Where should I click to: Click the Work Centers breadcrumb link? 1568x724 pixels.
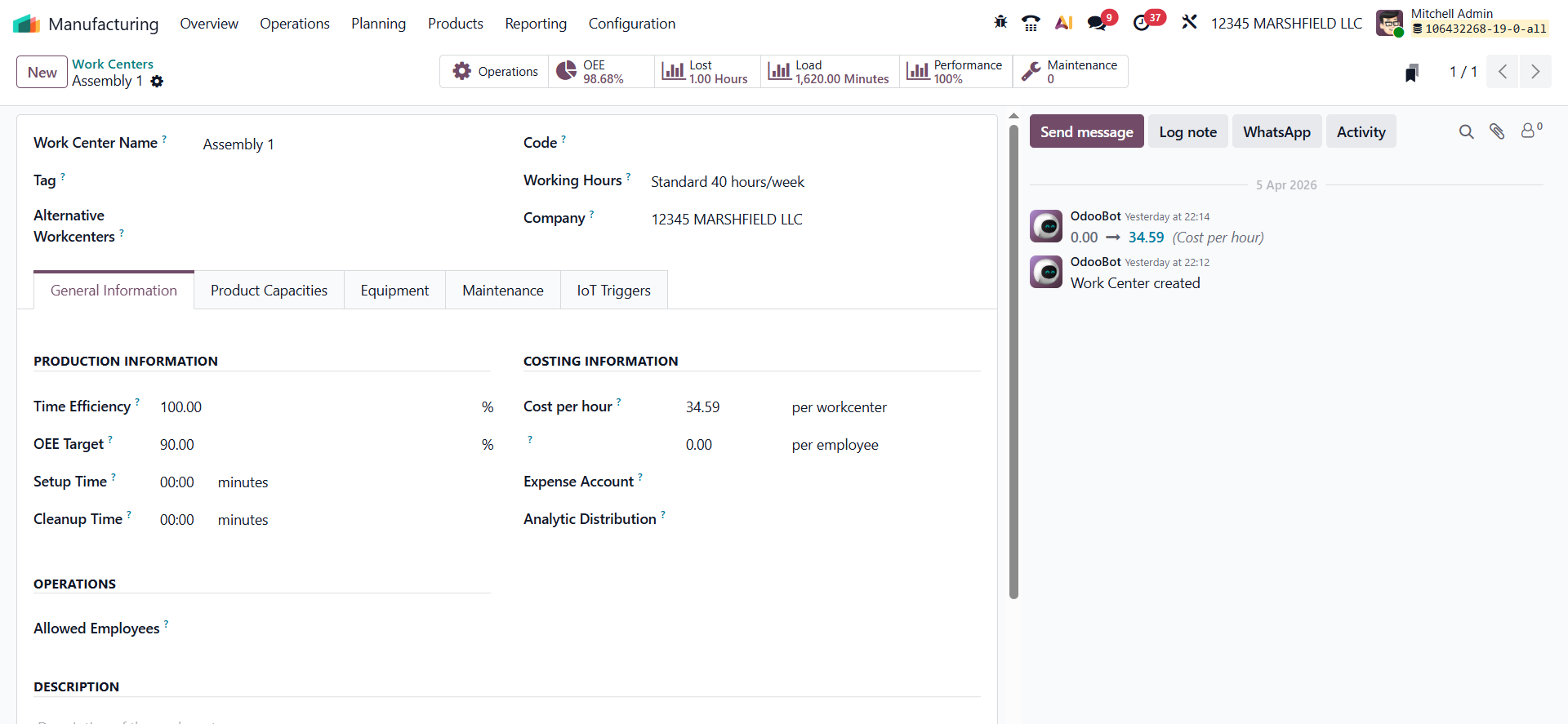(113, 64)
